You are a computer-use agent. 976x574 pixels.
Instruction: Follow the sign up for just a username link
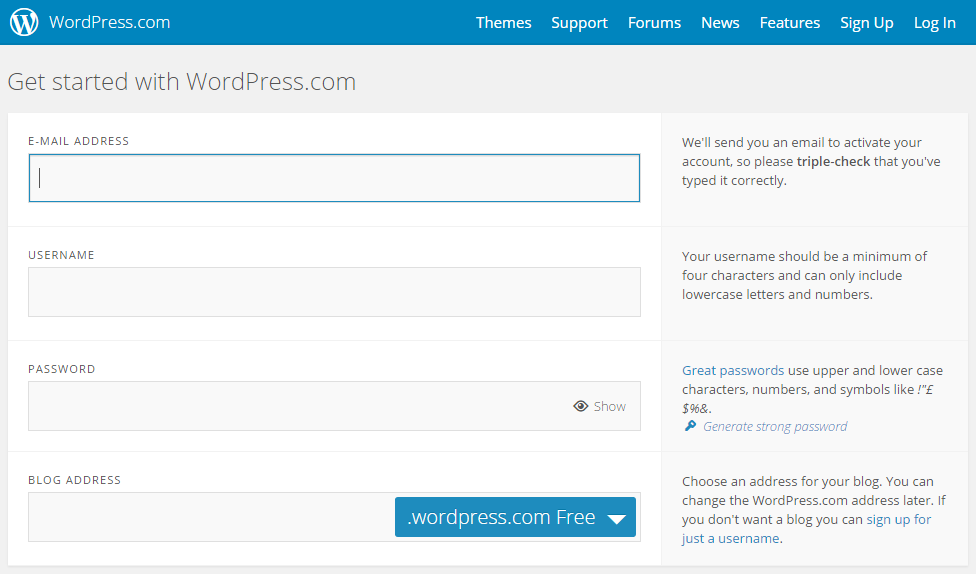click(807, 529)
